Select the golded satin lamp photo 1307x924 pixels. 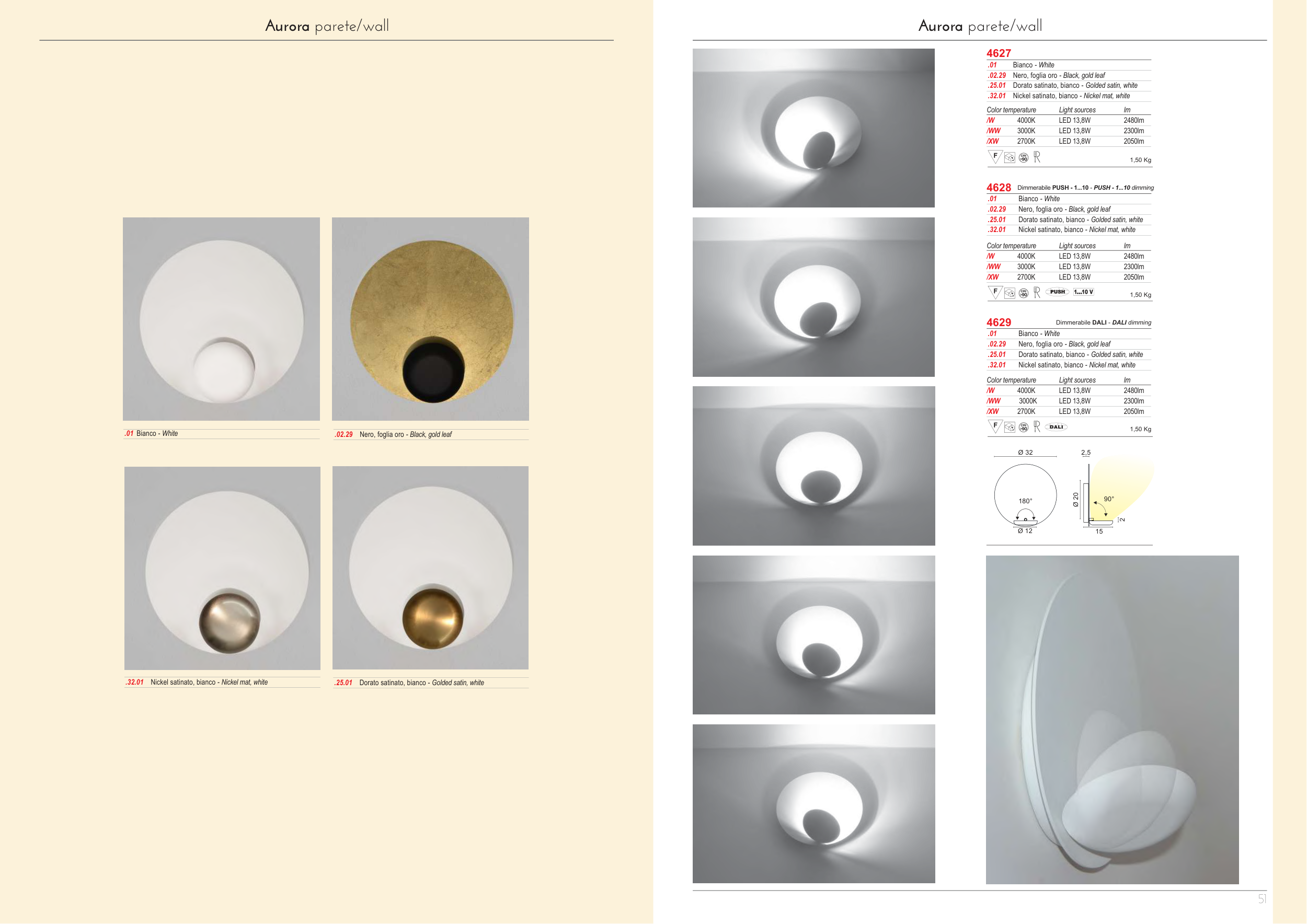pos(430,568)
